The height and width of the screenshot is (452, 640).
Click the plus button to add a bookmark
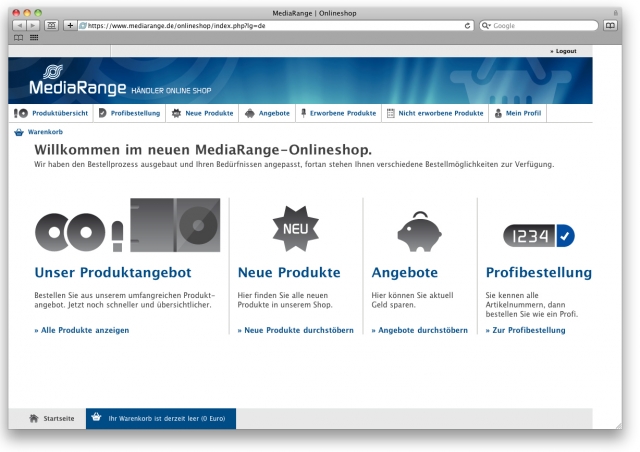[x=70, y=25]
